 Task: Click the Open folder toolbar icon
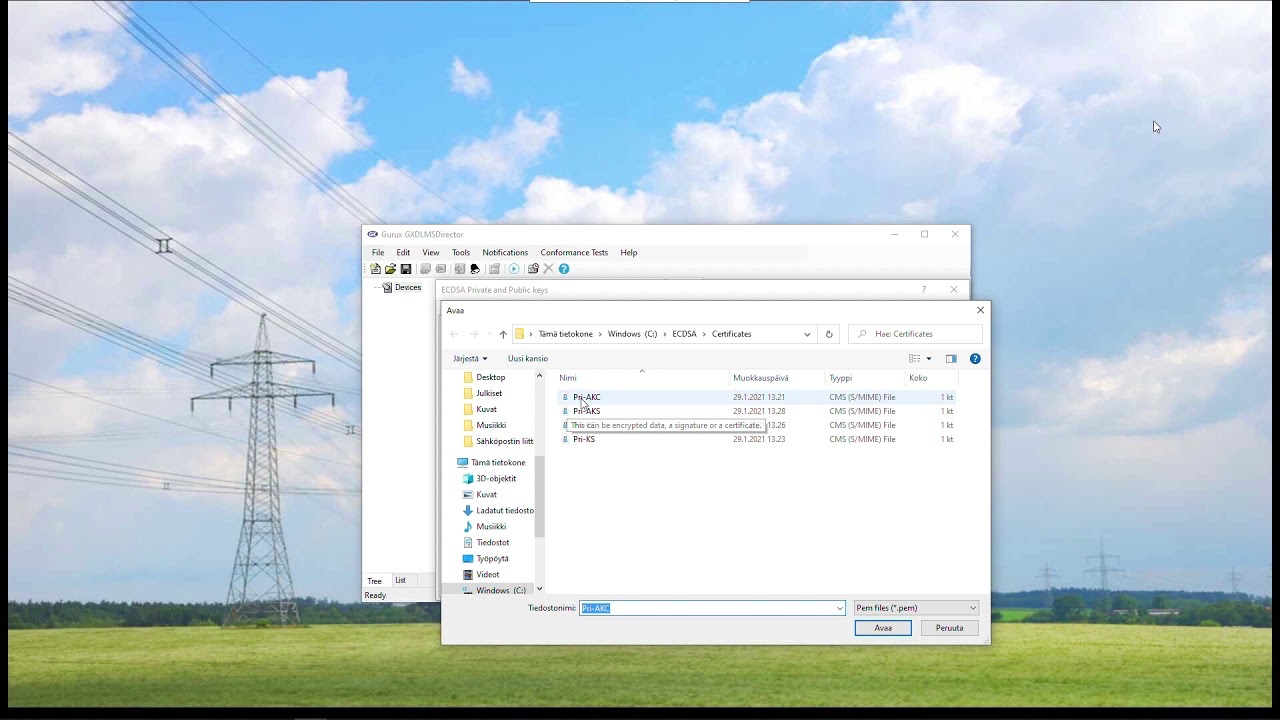click(390, 269)
